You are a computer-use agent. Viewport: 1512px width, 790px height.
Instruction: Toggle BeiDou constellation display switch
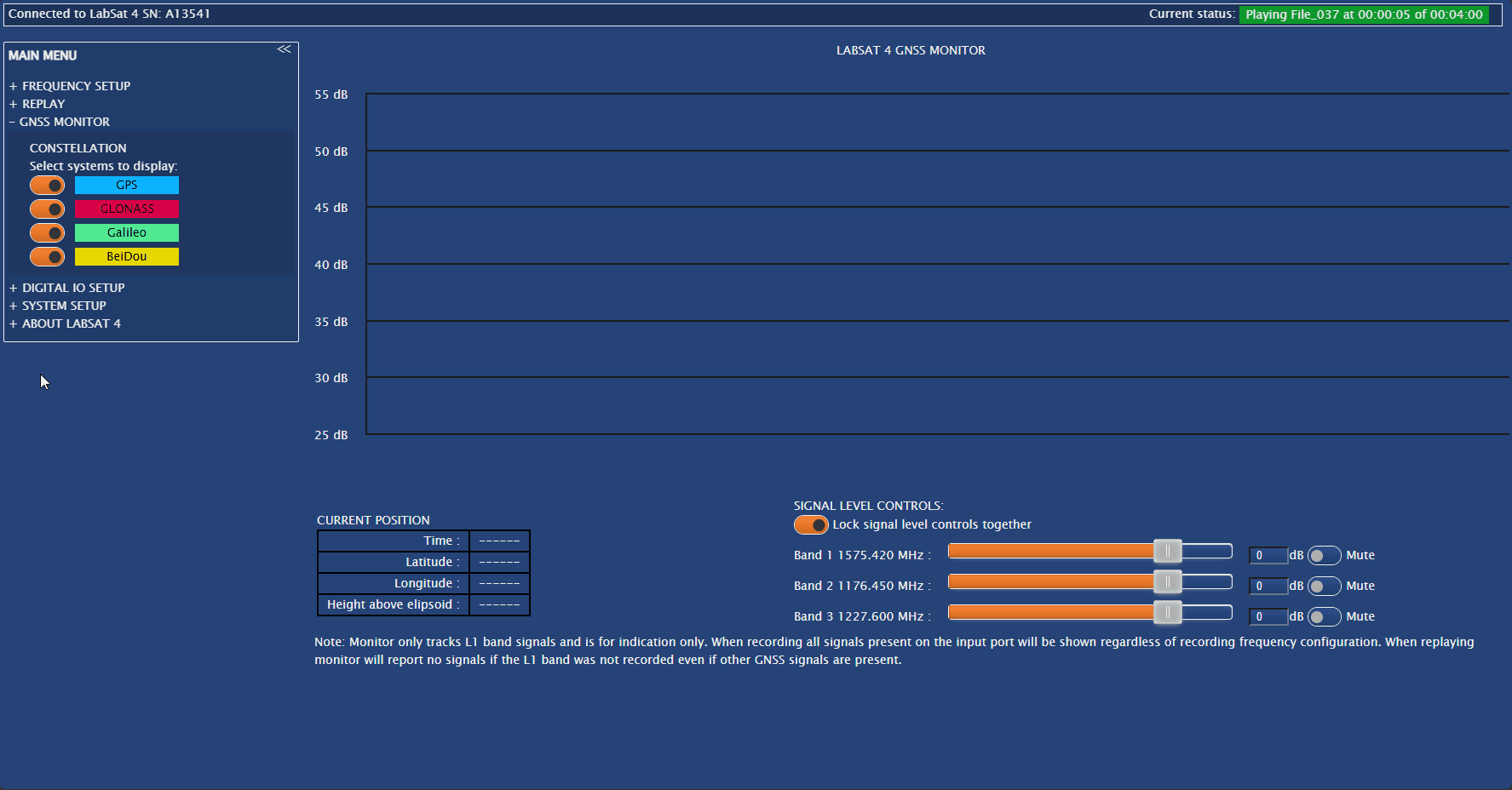point(48,256)
